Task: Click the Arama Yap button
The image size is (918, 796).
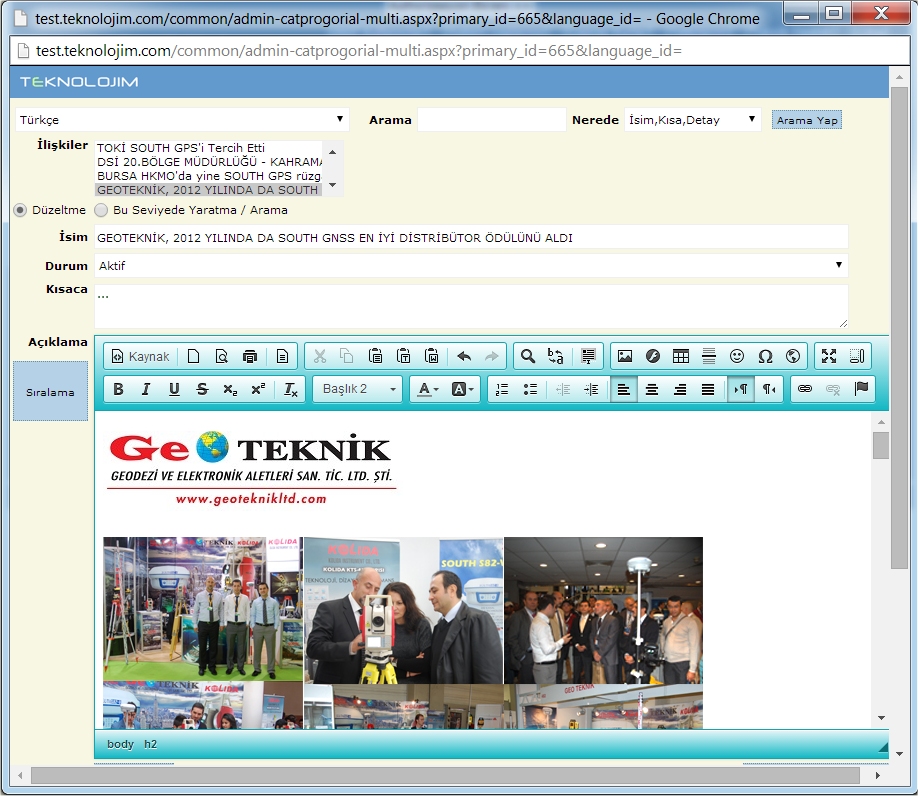Action: point(807,120)
